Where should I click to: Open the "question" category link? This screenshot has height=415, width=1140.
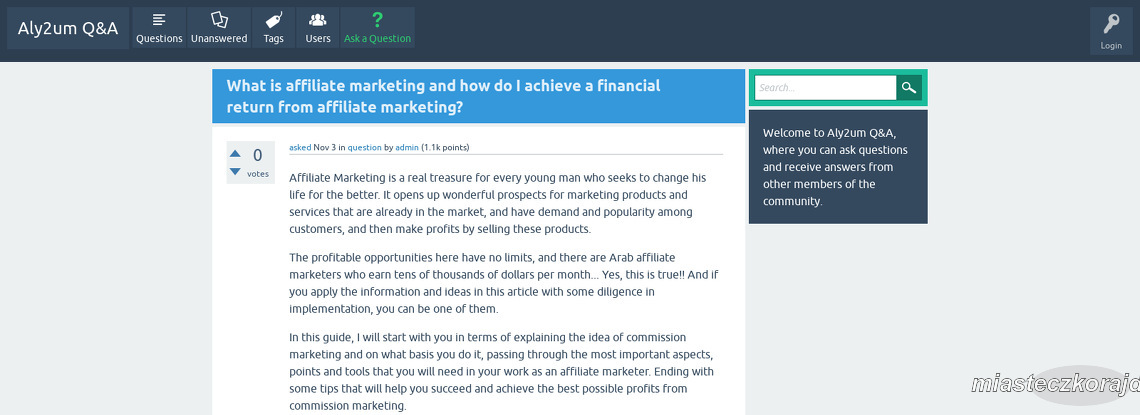click(x=364, y=147)
